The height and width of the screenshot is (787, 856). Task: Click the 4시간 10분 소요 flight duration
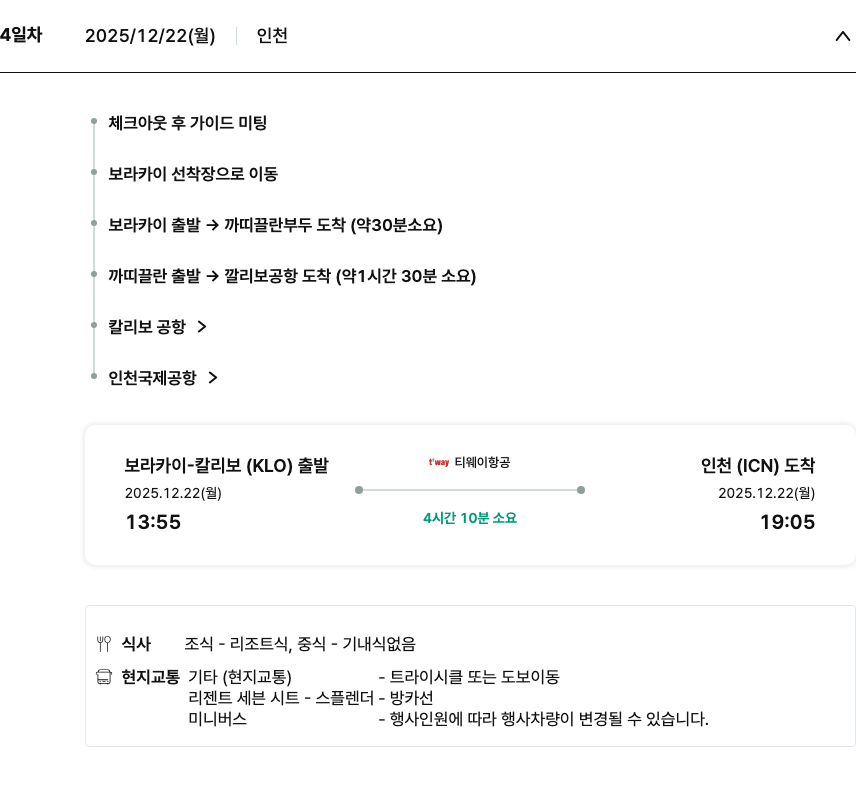(470, 518)
